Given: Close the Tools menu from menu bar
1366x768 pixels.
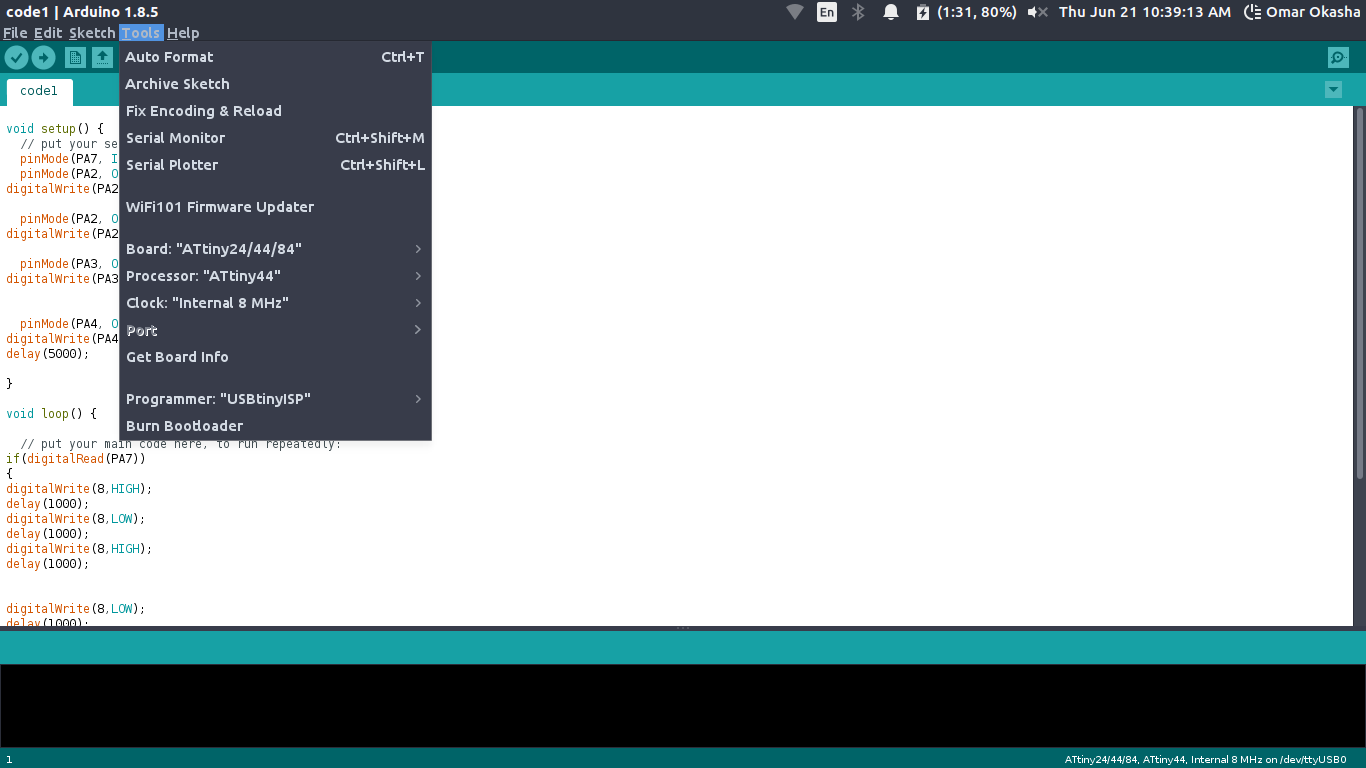Looking at the screenshot, I should point(141,33).
